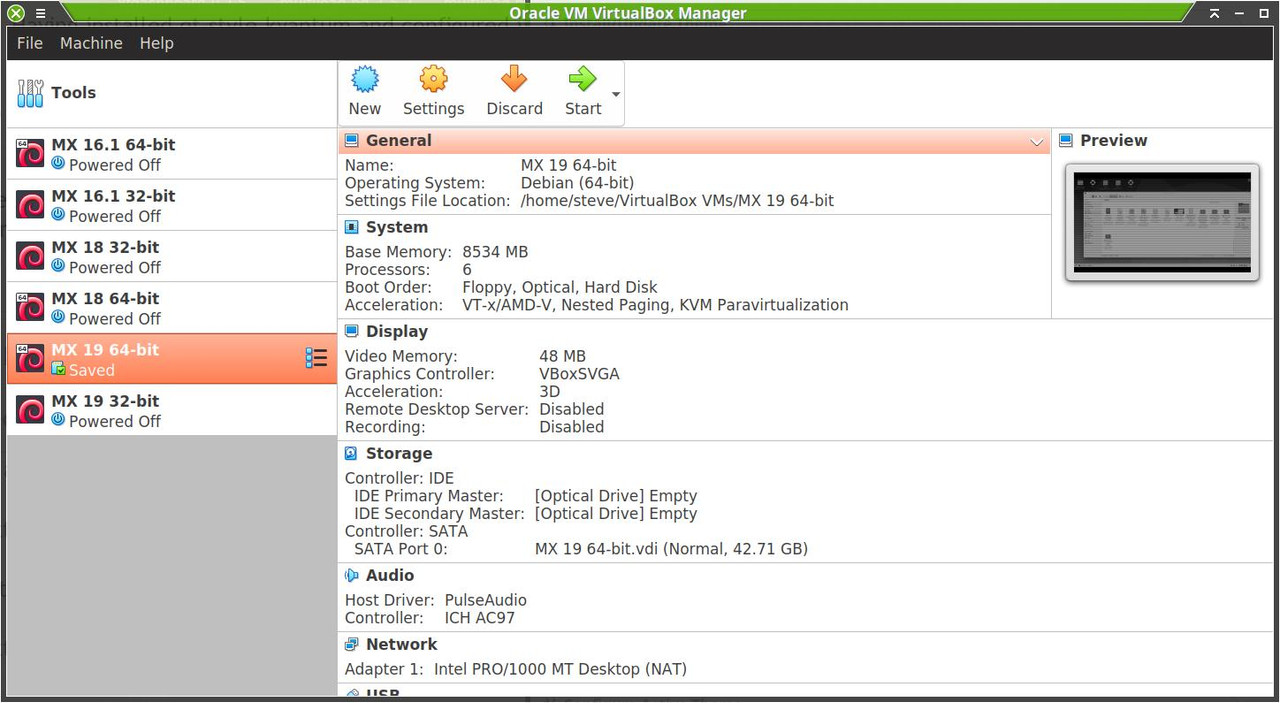The height and width of the screenshot is (703, 1280).
Task: Open the File menu
Action: [x=30, y=43]
